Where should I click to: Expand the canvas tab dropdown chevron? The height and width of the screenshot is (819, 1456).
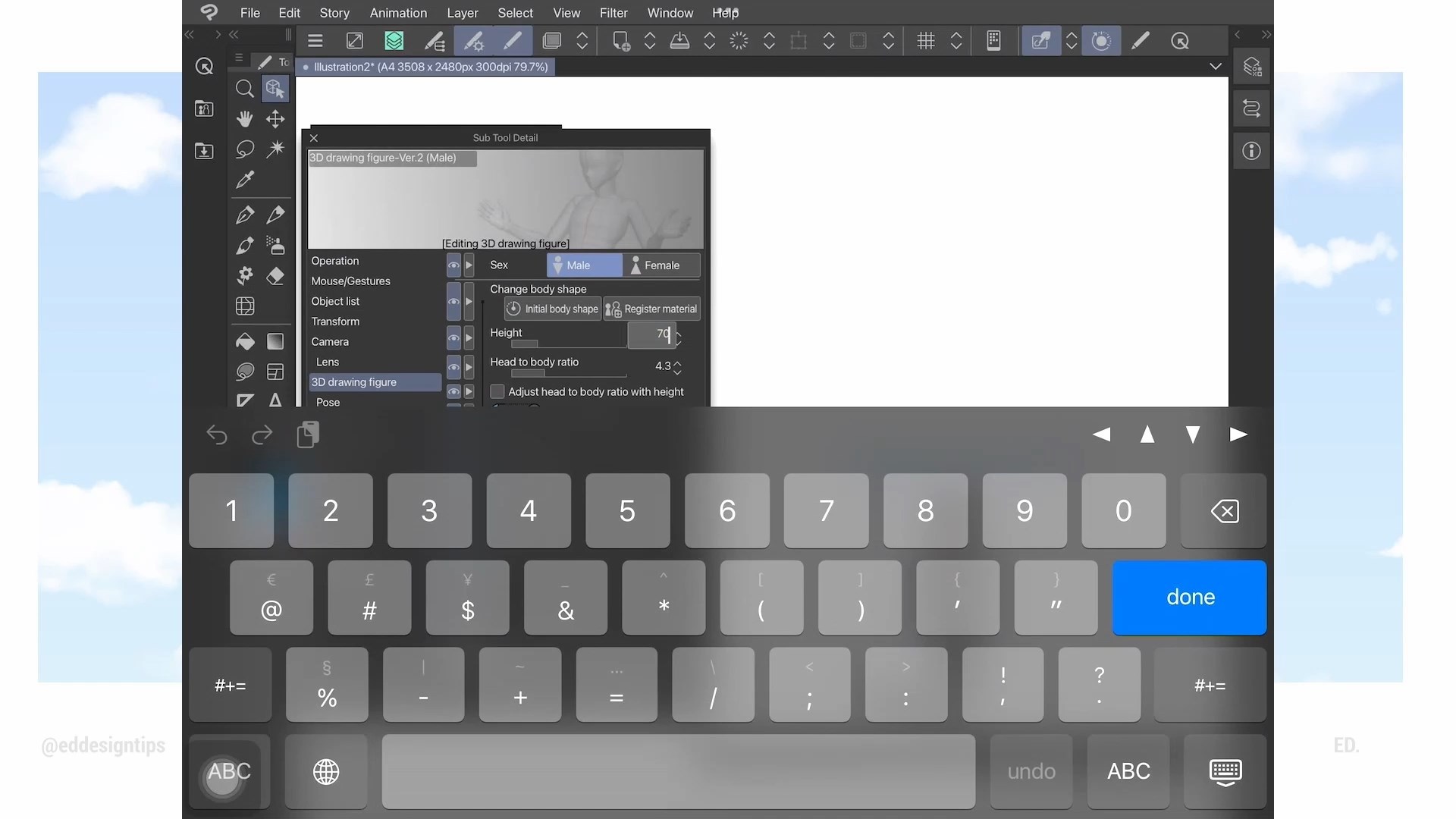(1216, 67)
